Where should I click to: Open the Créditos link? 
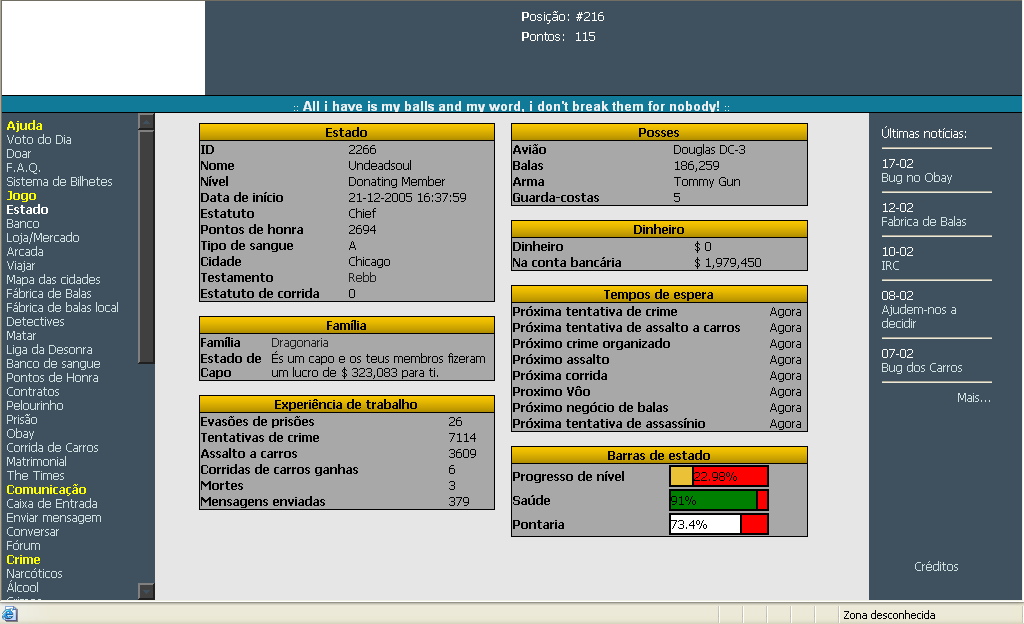tap(936, 567)
